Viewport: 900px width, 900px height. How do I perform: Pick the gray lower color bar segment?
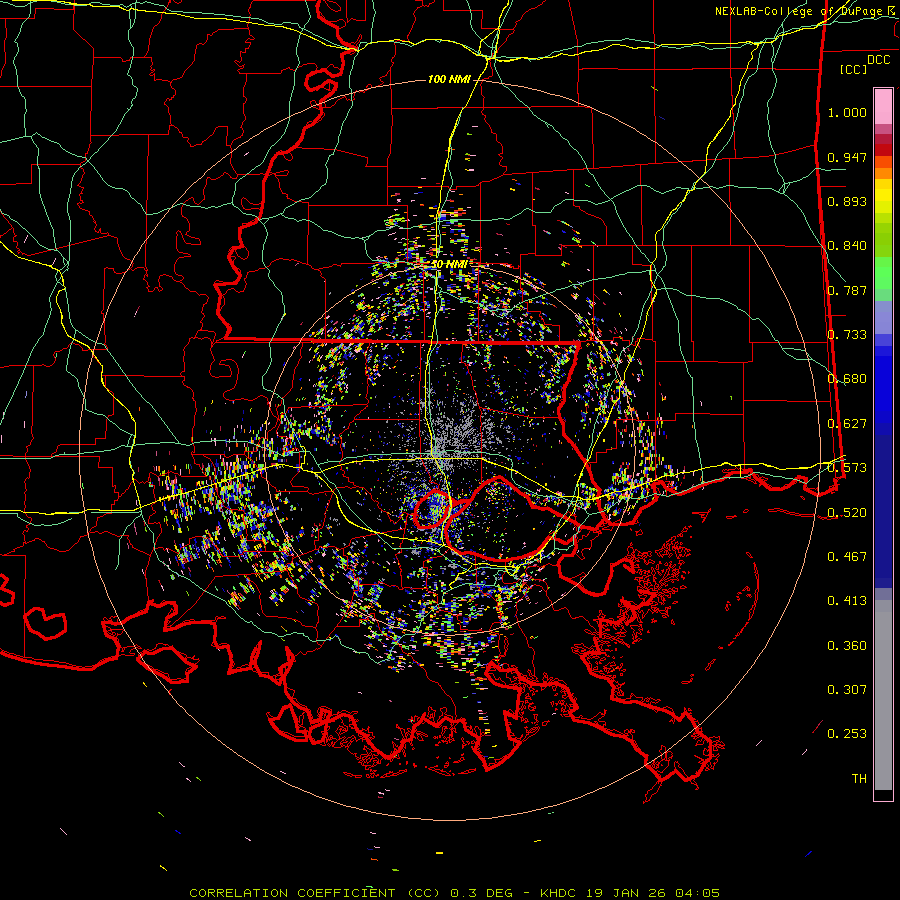point(883,695)
